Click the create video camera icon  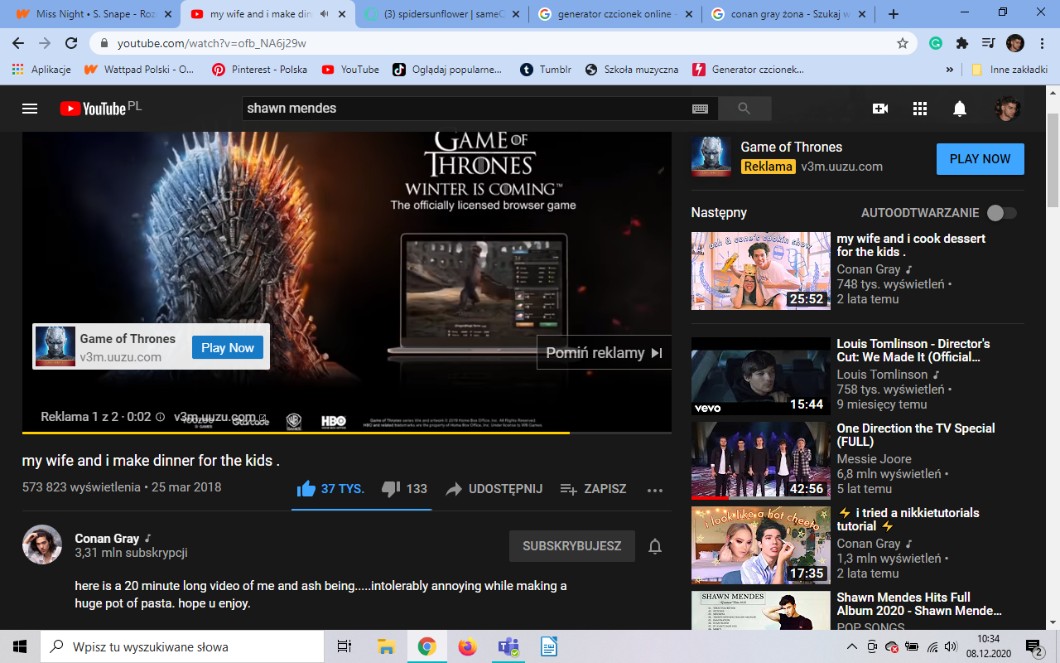click(880, 109)
